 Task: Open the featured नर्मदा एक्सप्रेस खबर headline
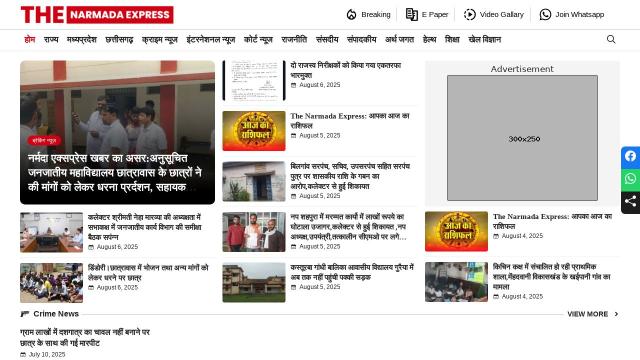point(114,172)
